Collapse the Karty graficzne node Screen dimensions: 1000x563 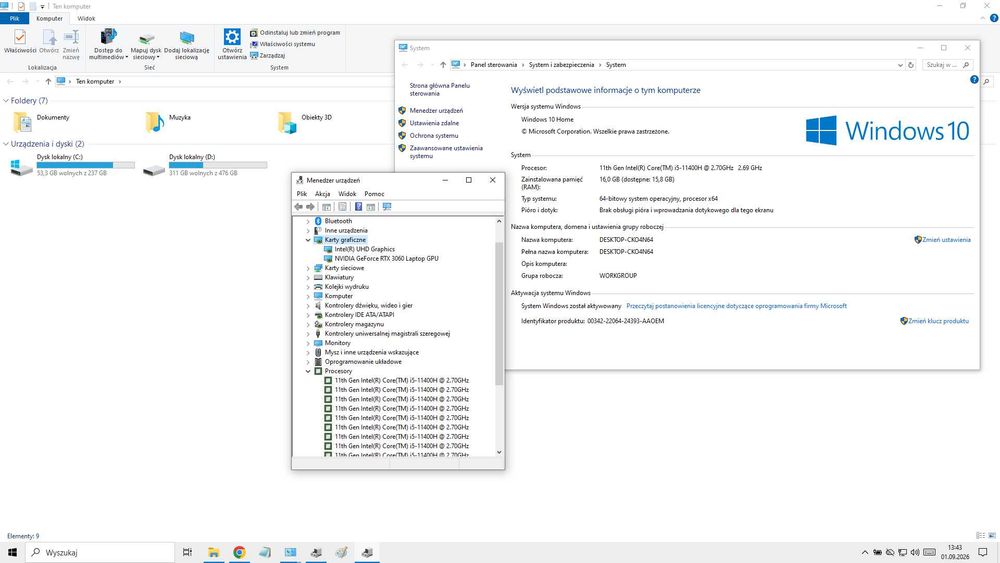308,240
